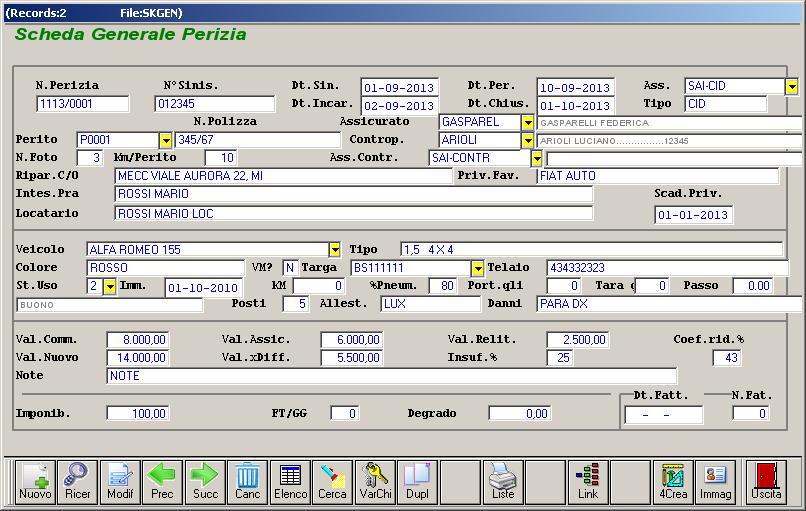Open the Ass.Contr. SAI-CONTR dropdown arrow
Image resolution: width=806 pixels, height=511 pixels.
[537, 158]
